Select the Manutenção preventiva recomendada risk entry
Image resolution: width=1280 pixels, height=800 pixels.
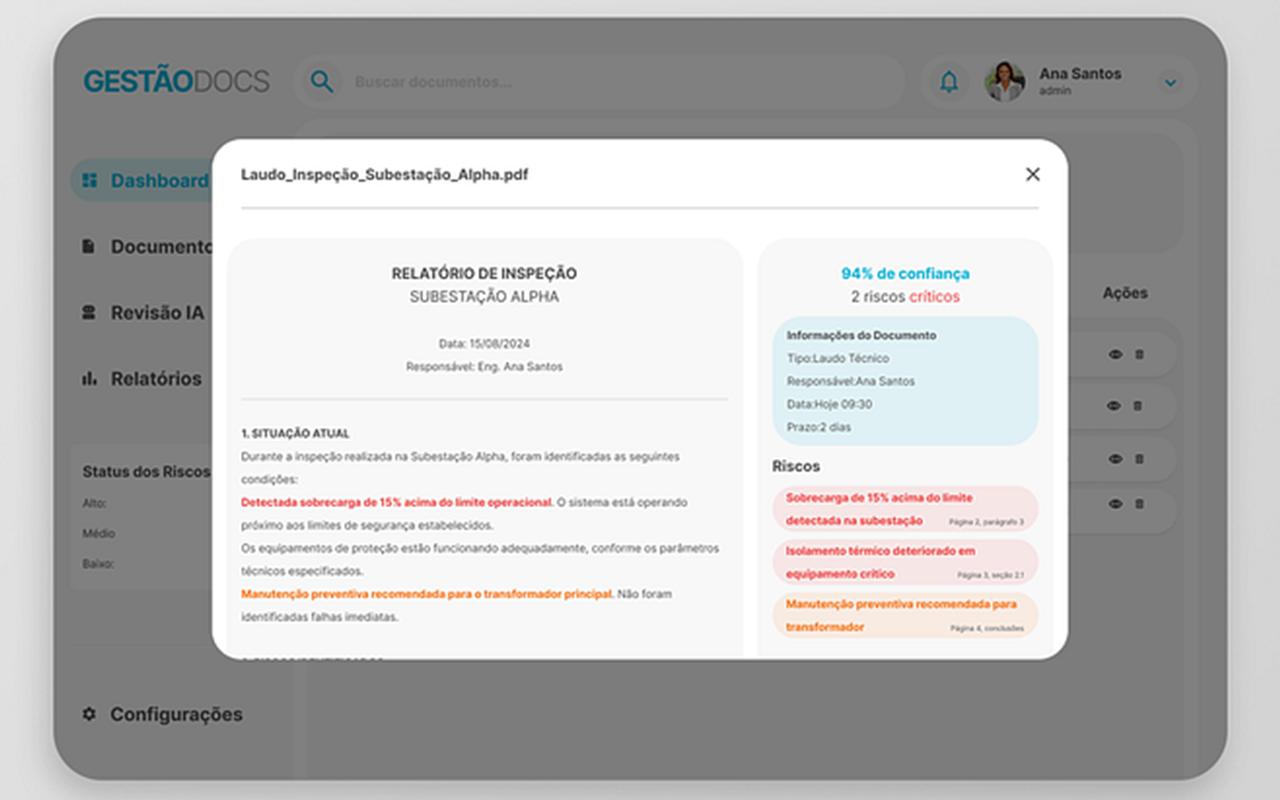pos(905,615)
